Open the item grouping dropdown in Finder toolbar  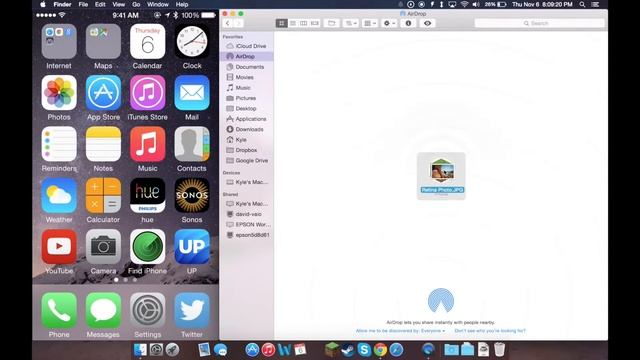(370, 23)
